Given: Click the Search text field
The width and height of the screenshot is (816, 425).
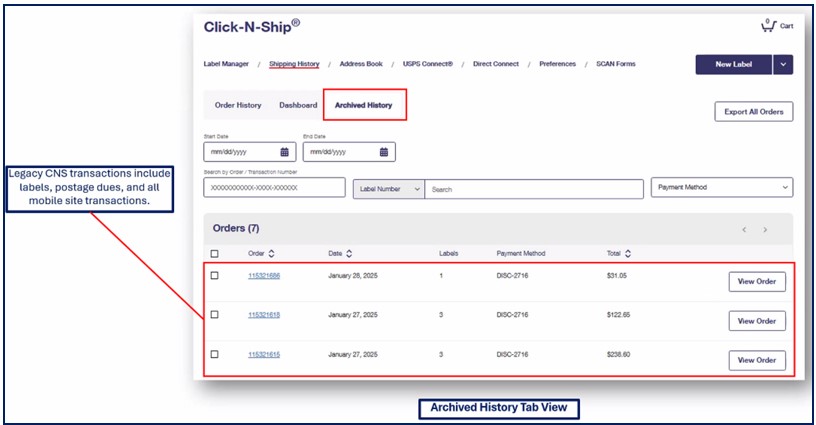Looking at the screenshot, I should [534, 189].
